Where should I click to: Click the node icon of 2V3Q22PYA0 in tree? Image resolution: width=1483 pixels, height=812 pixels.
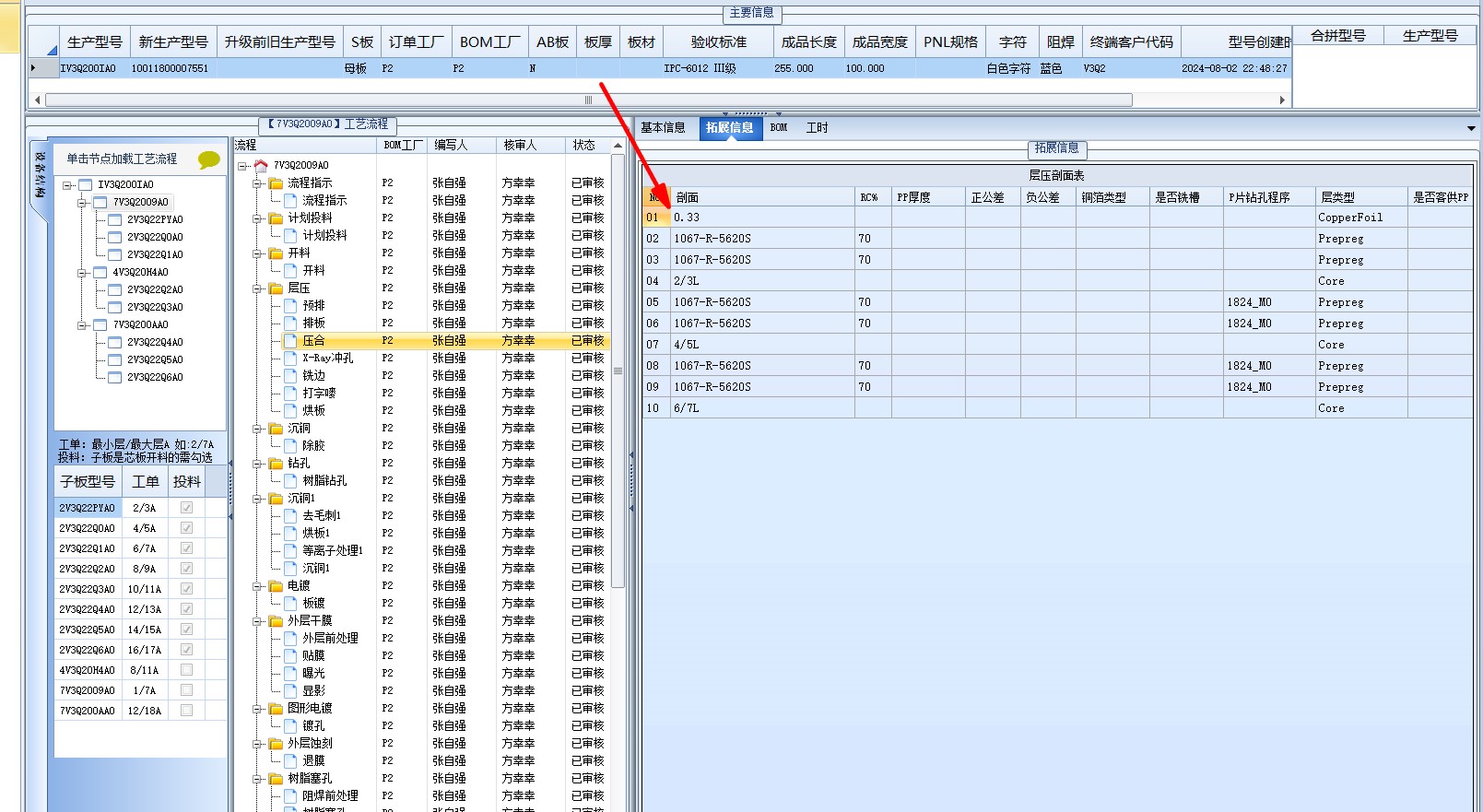(x=115, y=220)
